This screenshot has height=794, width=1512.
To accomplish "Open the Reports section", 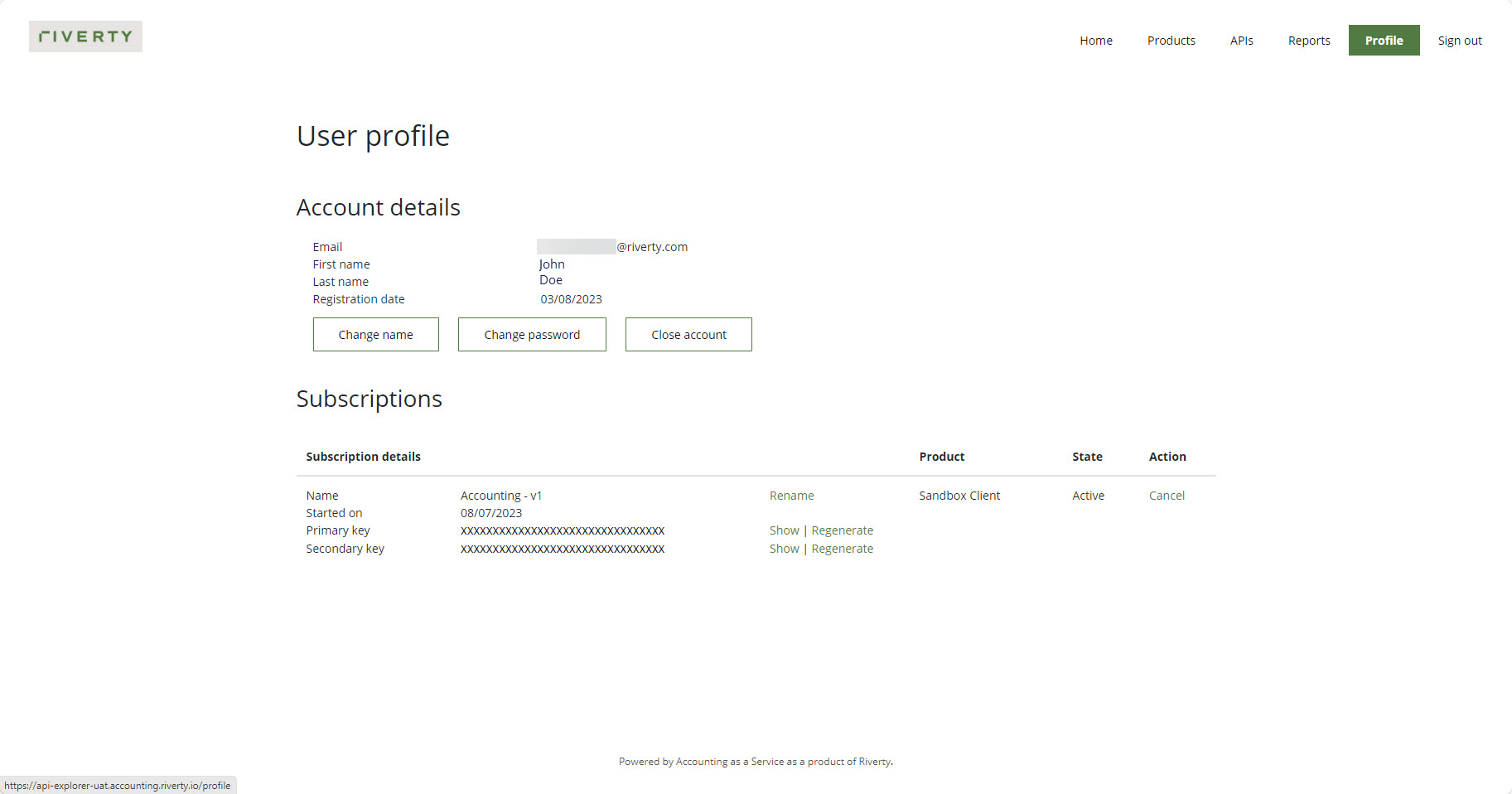I will coord(1308,41).
